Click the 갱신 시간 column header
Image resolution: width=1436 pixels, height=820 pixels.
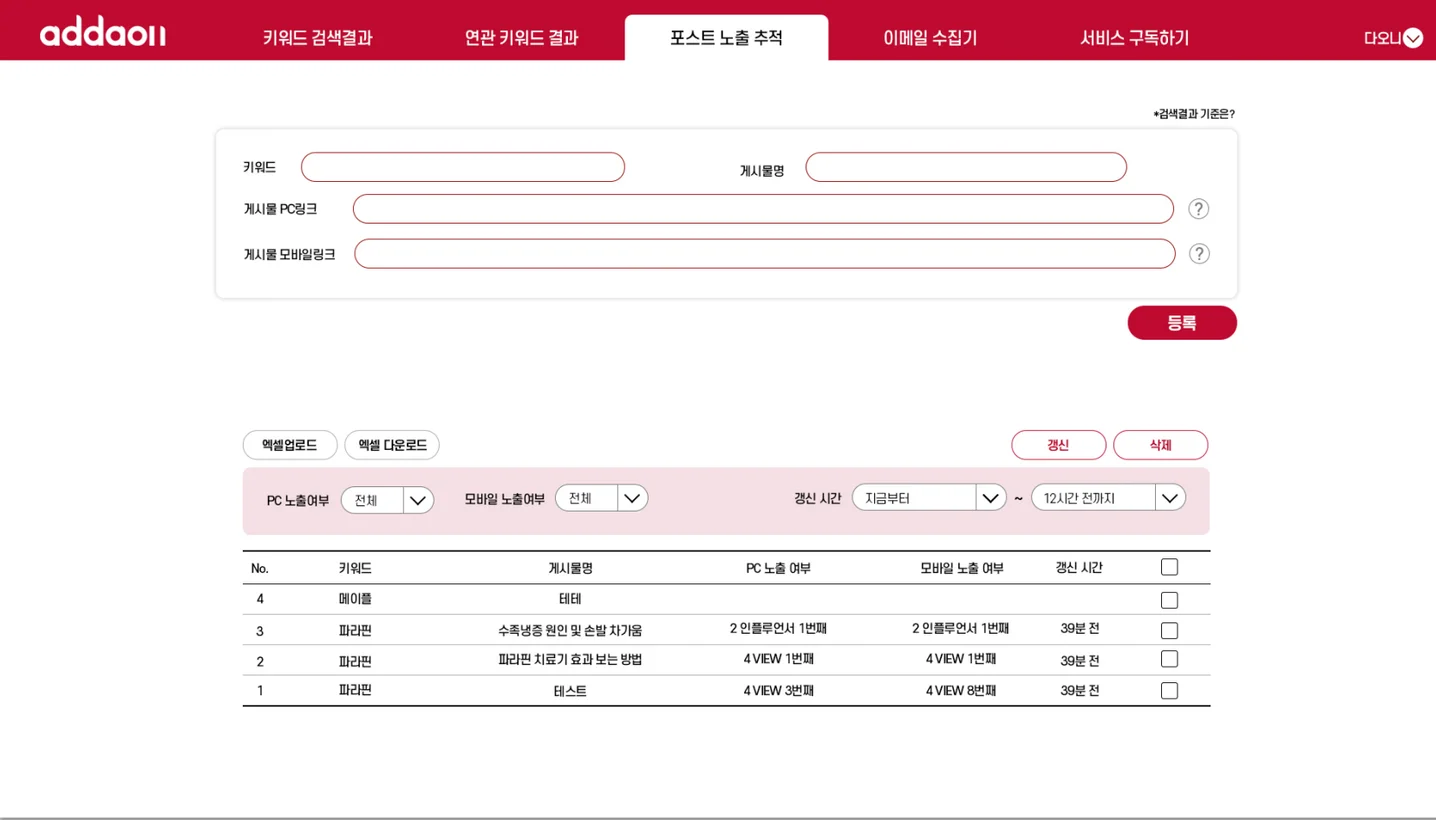(x=1079, y=567)
